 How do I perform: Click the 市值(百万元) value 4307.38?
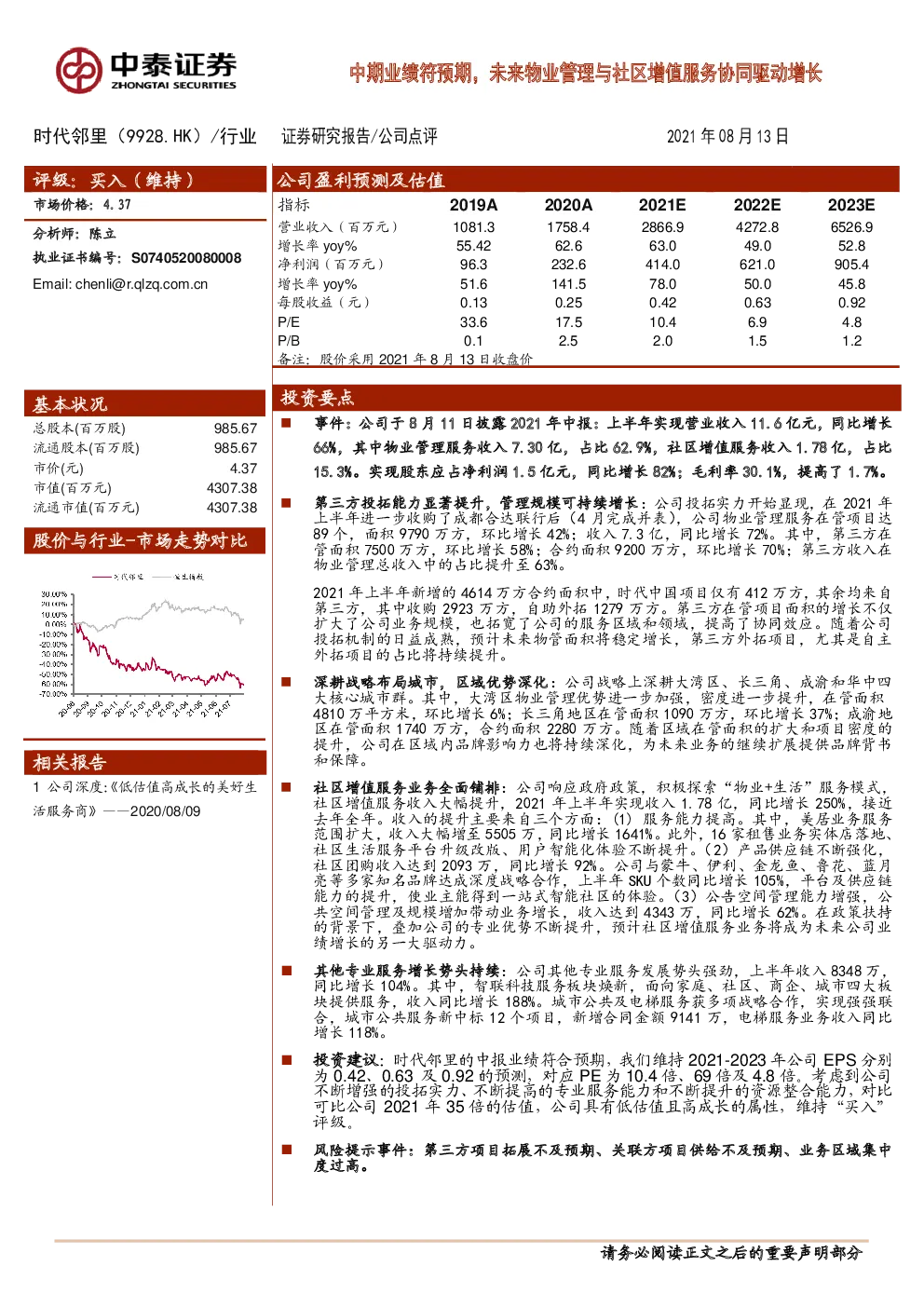(232, 488)
